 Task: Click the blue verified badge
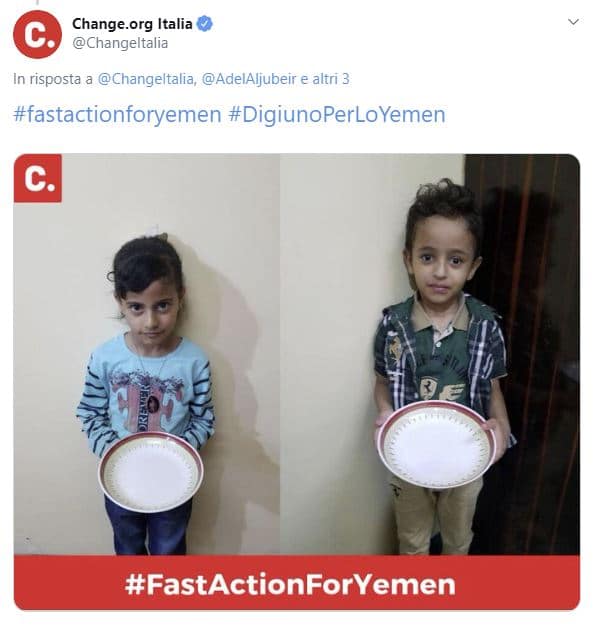pos(205,24)
